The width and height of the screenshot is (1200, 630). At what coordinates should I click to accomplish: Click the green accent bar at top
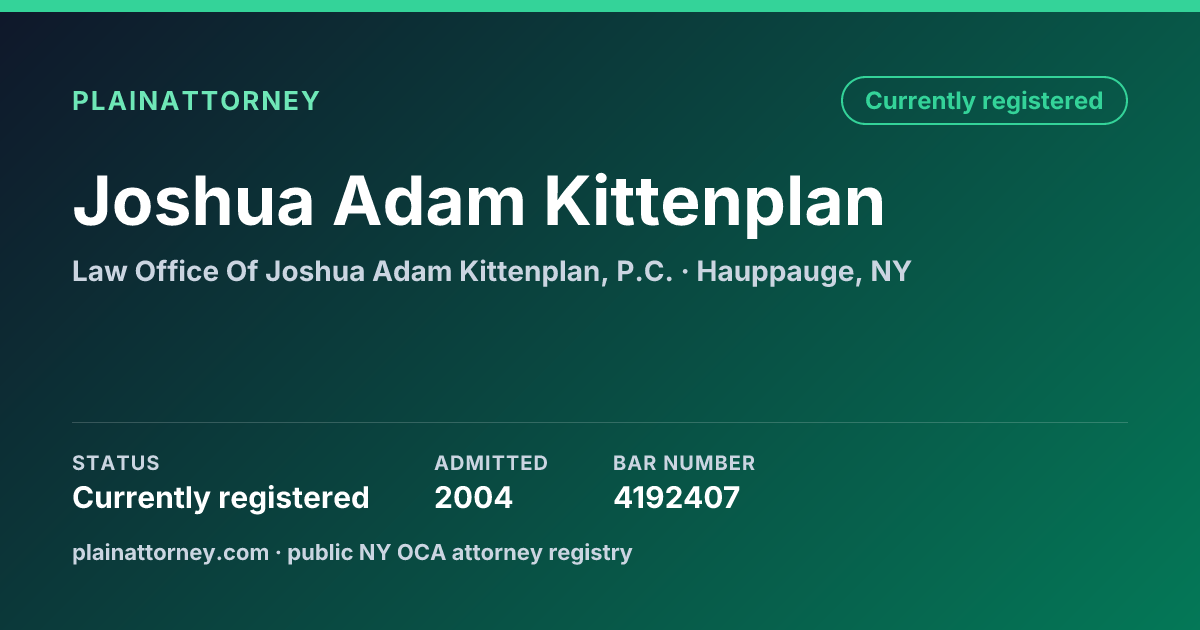pos(600,6)
